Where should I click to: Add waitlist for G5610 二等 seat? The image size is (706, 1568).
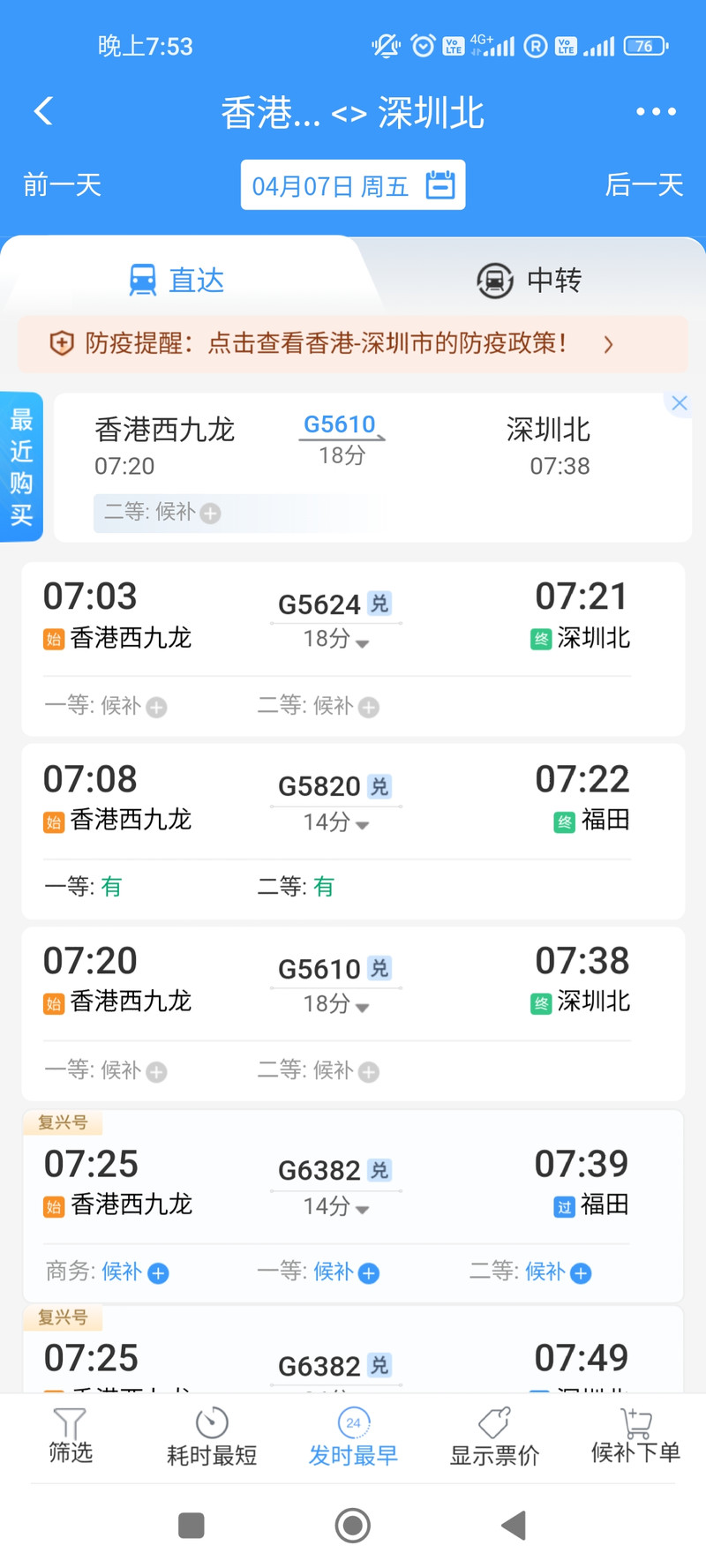click(369, 1071)
